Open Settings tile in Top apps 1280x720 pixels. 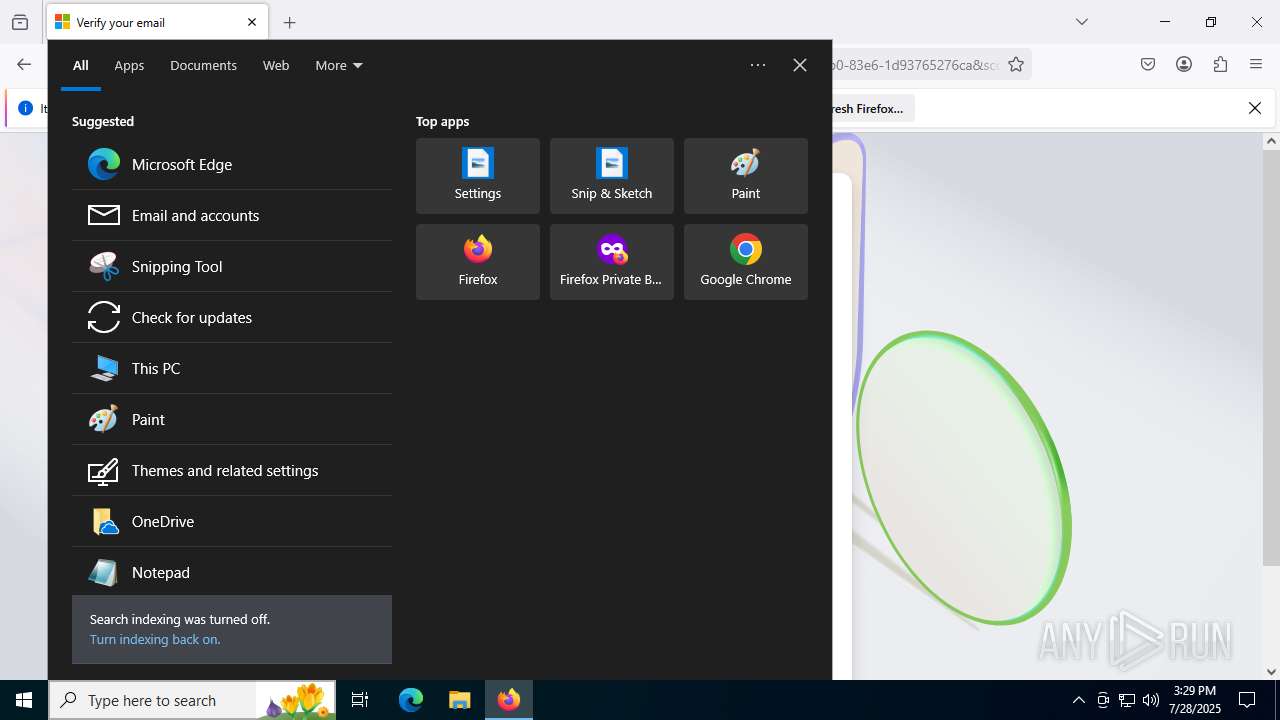click(478, 176)
